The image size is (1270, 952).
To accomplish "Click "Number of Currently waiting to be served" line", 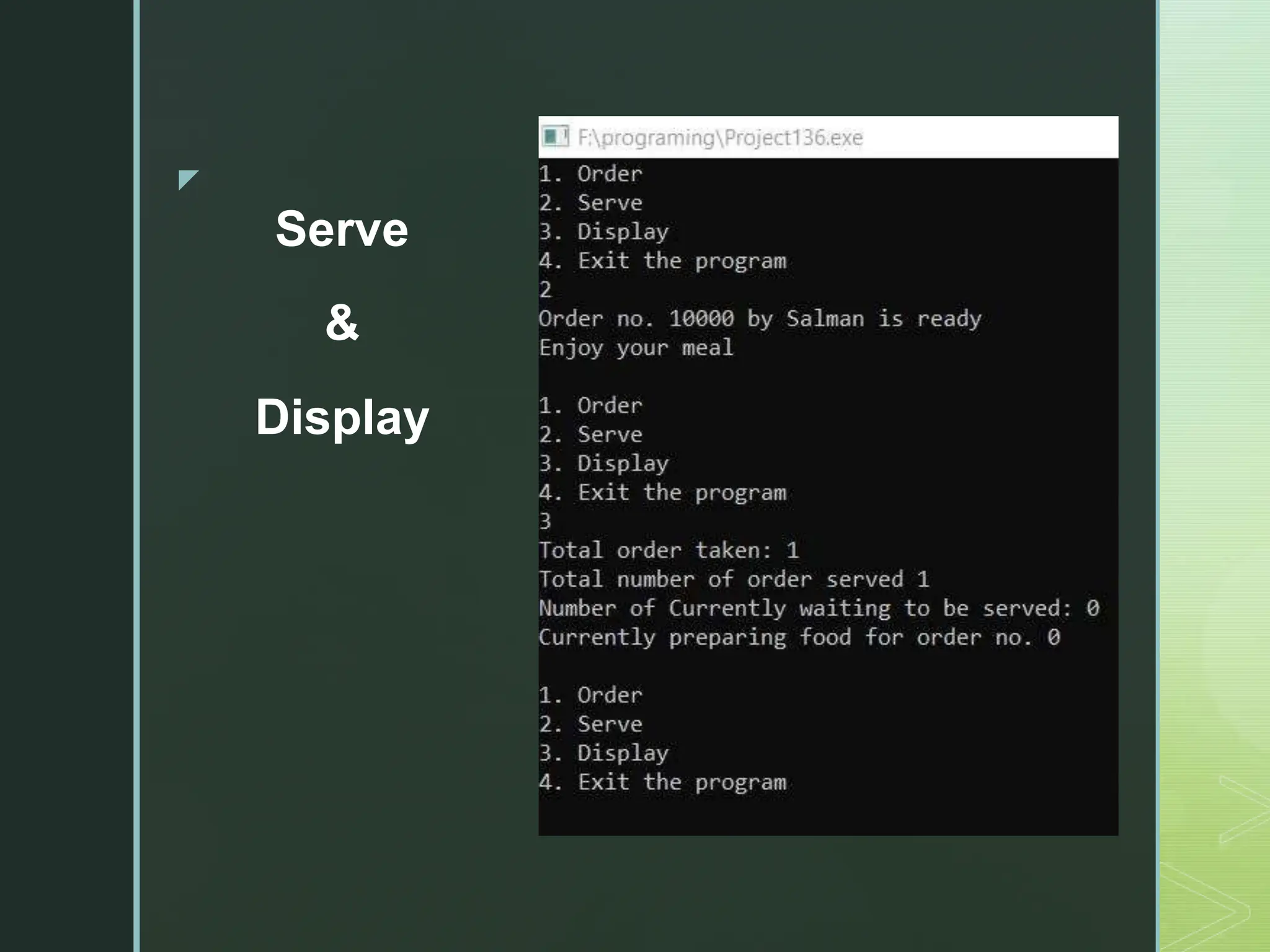I will (x=819, y=608).
